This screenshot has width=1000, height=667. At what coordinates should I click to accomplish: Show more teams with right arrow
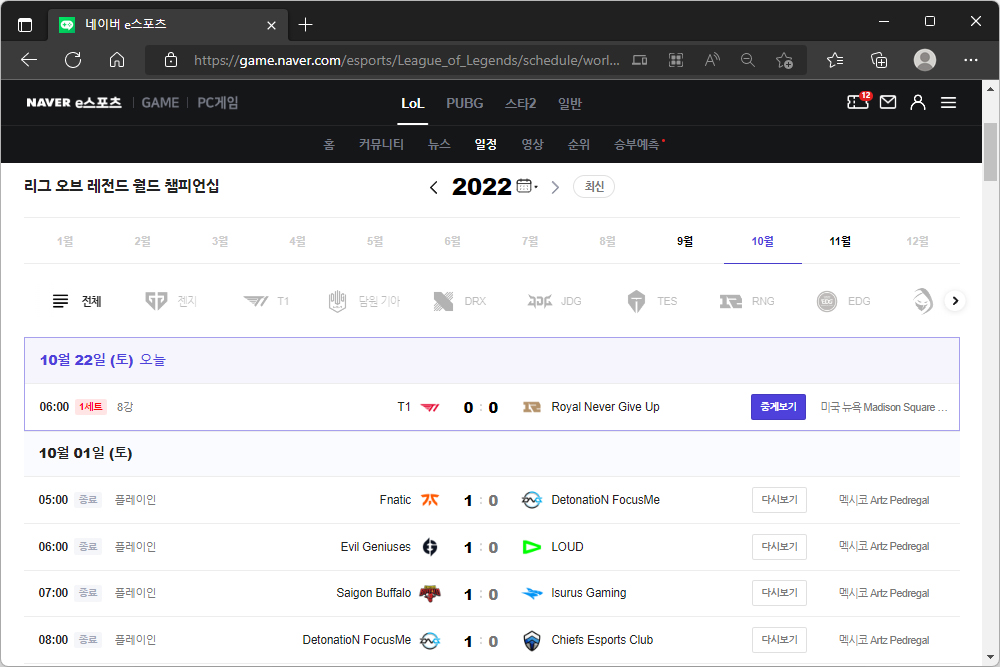pyautogui.click(x=955, y=301)
